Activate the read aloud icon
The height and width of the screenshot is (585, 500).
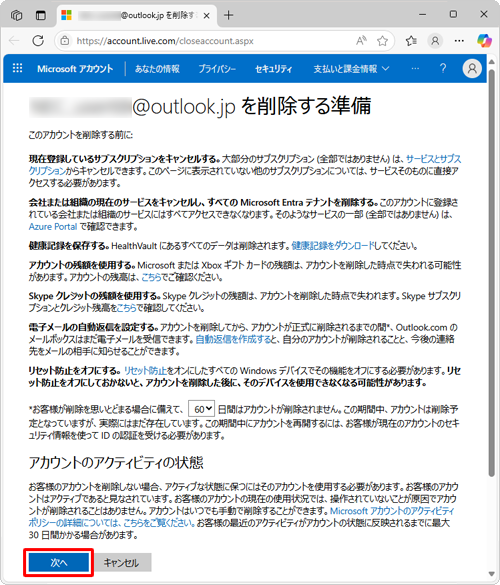(361, 41)
